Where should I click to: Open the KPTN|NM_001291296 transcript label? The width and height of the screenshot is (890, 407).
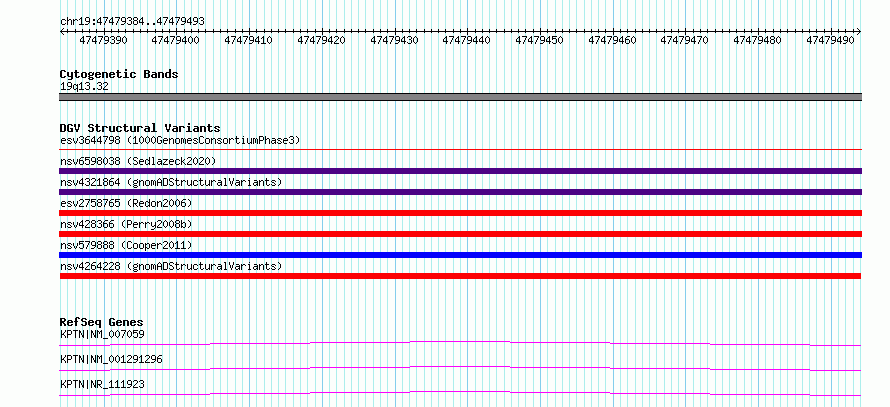tap(111, 359)
